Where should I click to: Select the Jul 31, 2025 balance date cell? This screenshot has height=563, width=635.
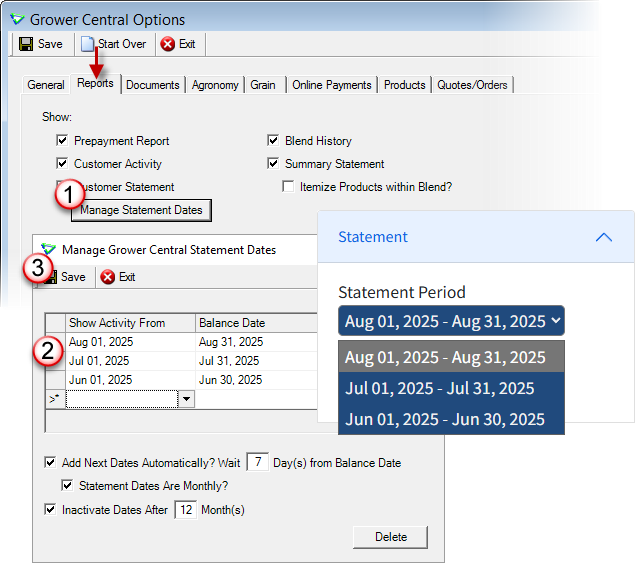pyautogui.click(x=257, y=361)
